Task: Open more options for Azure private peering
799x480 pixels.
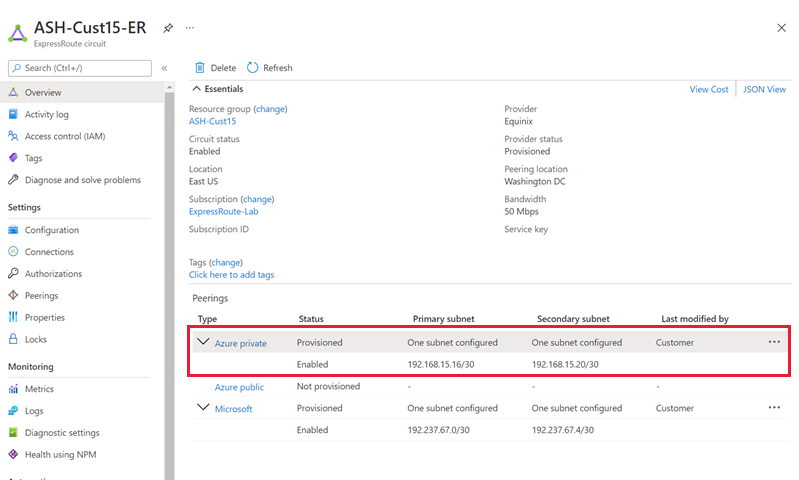Action: 774,342
